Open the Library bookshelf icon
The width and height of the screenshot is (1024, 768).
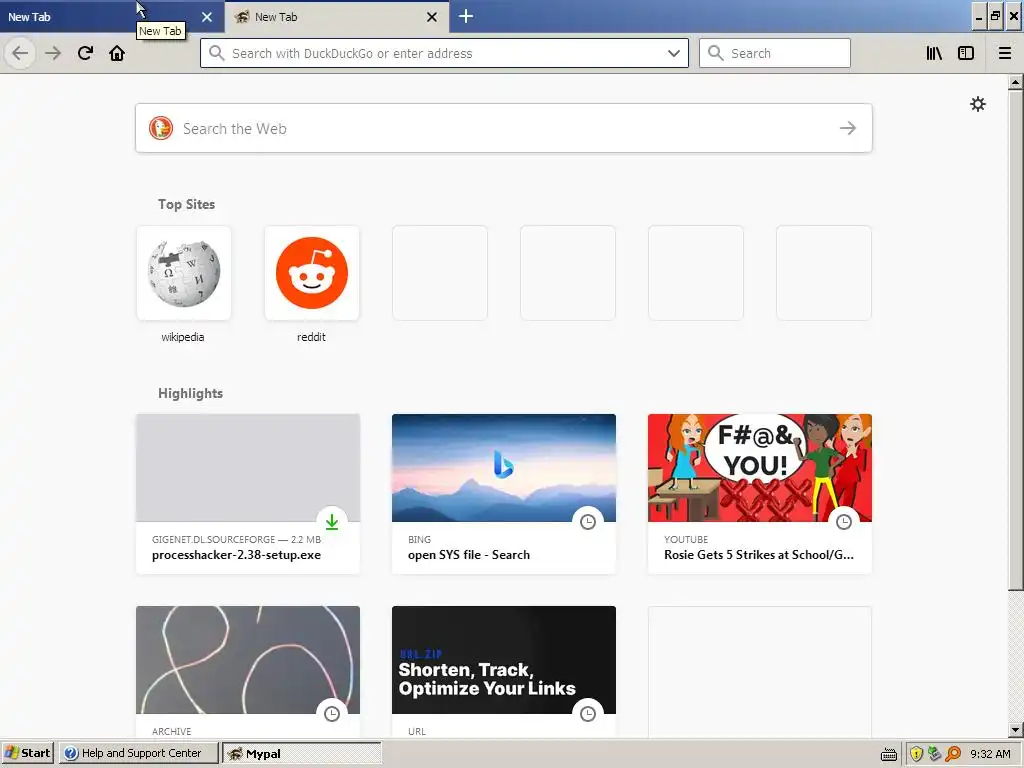[x=934, y=53]
